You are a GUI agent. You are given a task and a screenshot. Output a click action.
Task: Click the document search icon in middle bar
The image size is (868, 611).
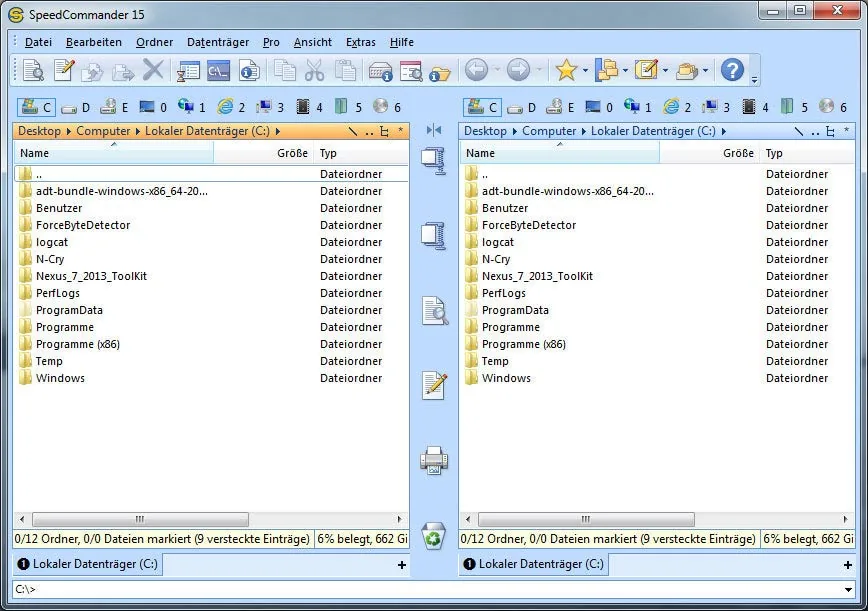tap(435, 310)
